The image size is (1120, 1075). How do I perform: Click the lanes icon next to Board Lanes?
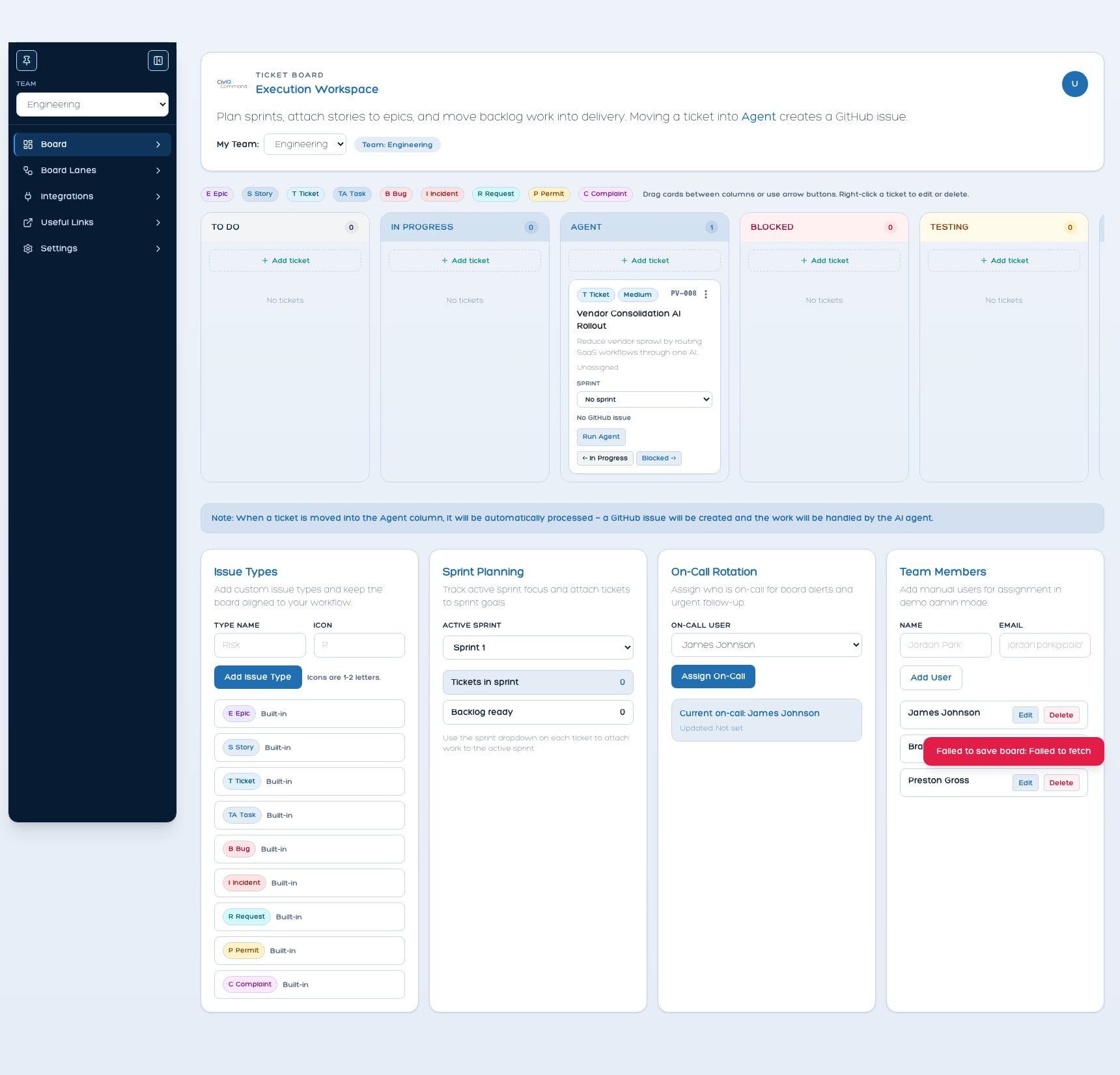pos(27,170)
